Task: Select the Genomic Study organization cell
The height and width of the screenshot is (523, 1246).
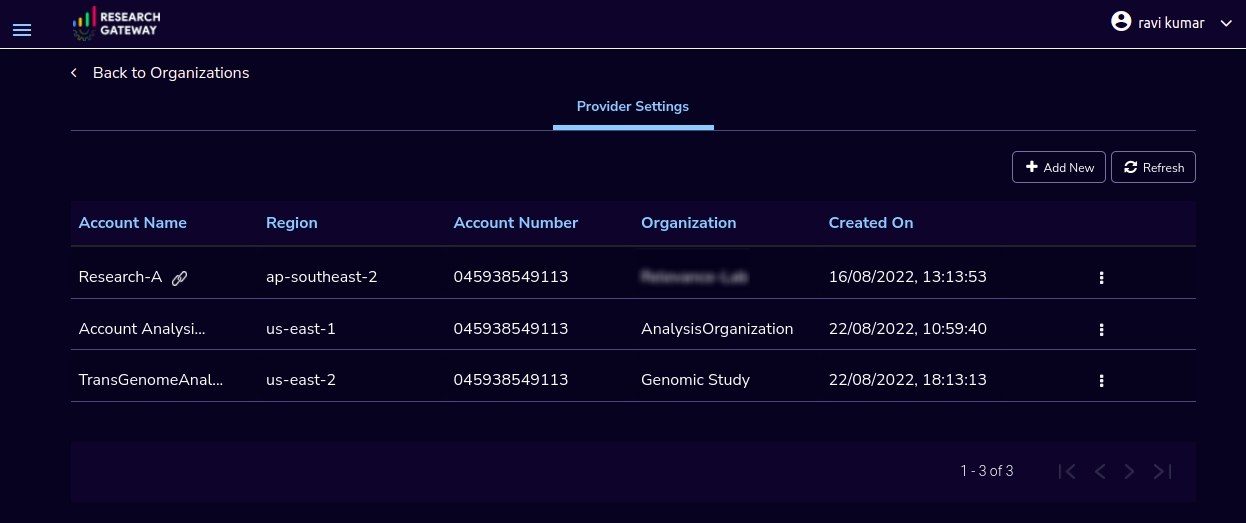Action: pyautogui.click(x=695, y=380)
